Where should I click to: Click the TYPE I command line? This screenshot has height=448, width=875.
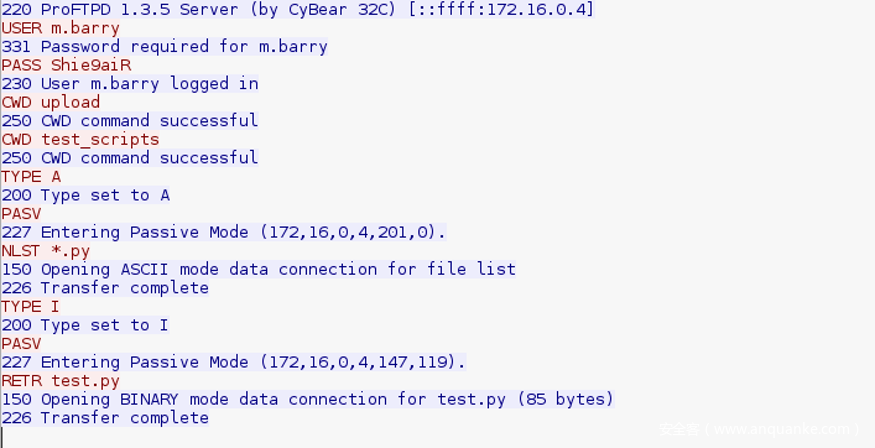coord(31,306)
